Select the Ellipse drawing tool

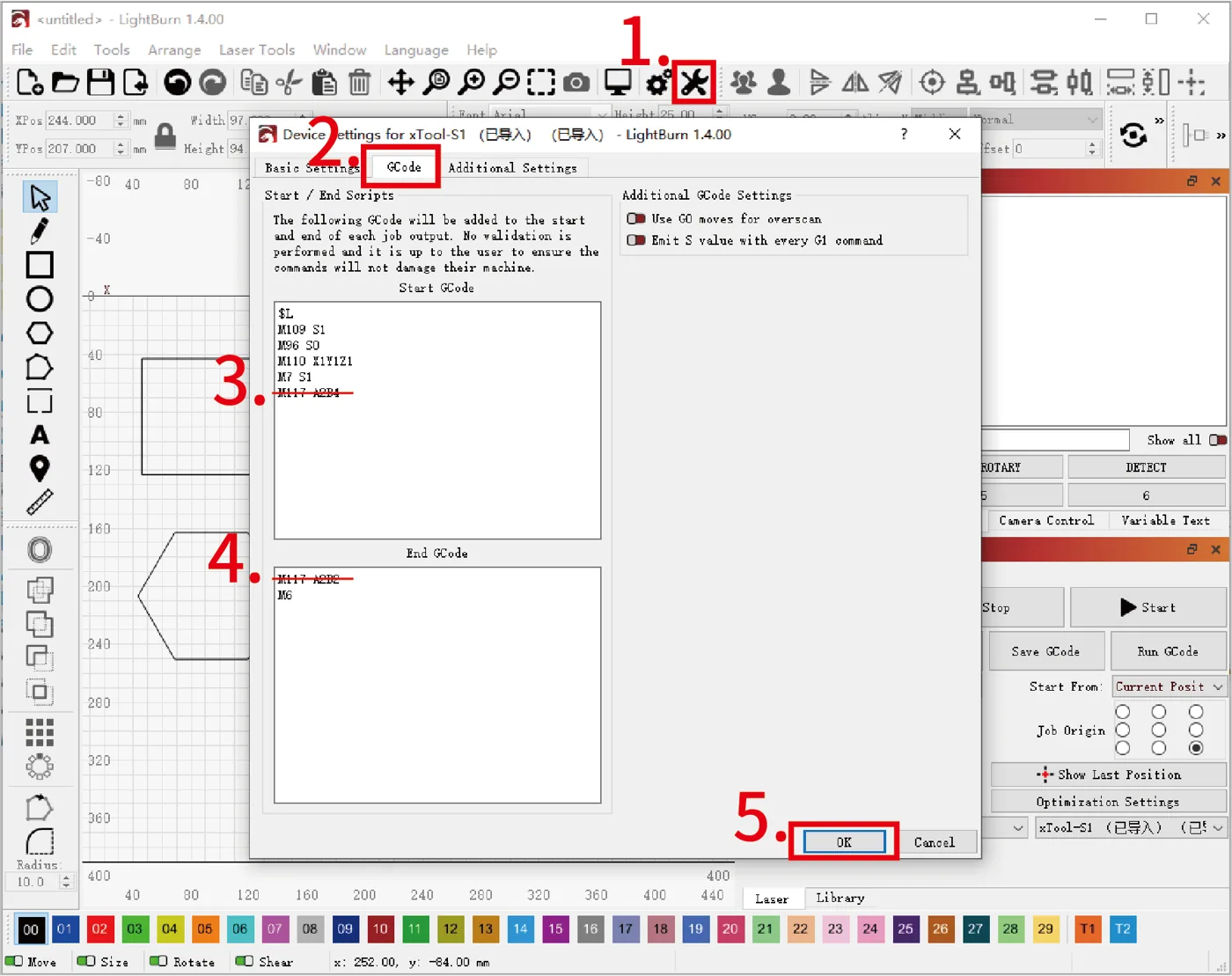(40, 299)
